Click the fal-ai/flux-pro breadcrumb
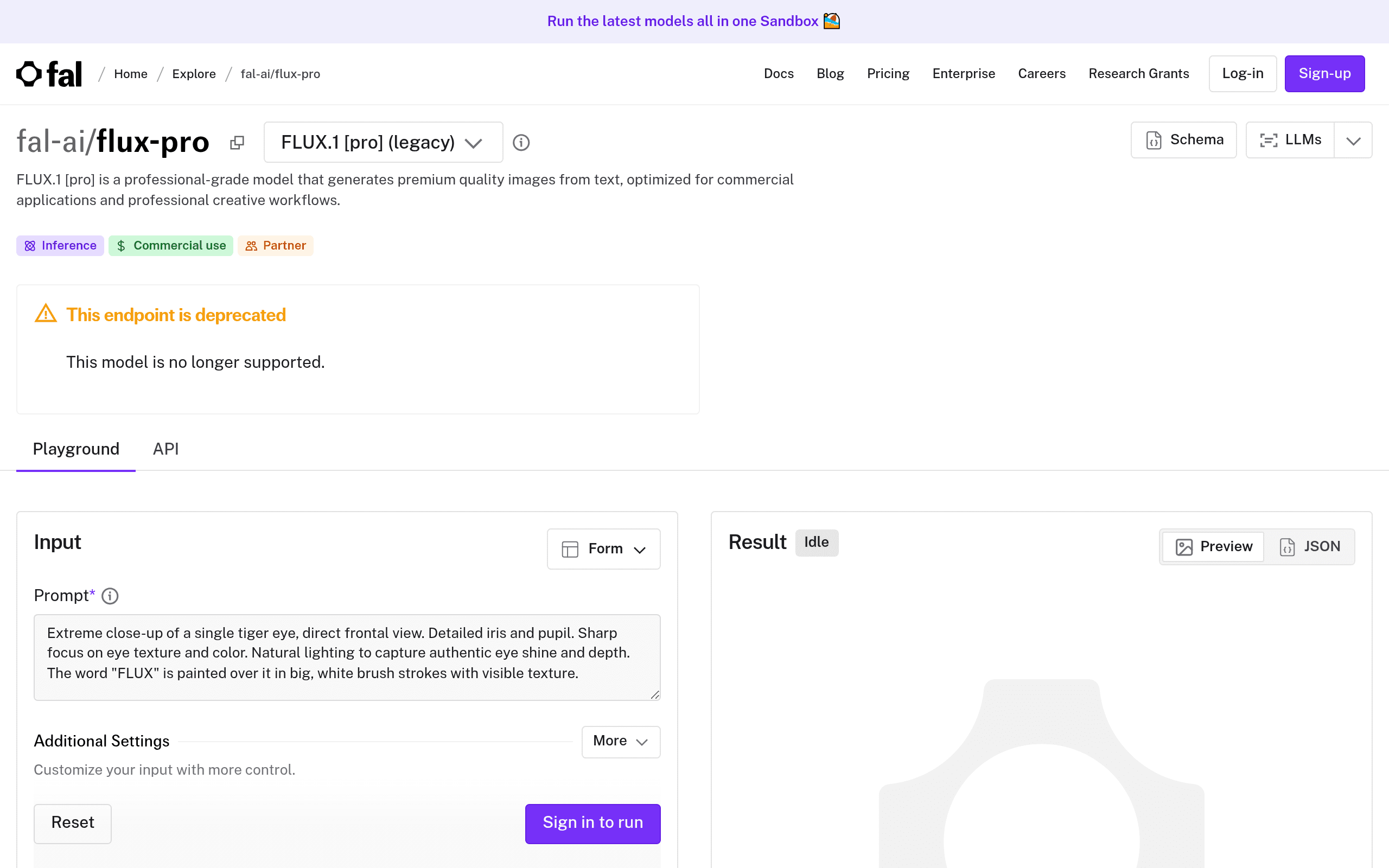Image resolution: width=1389 pixels, height=868 pixels. (x=280, y=74)
